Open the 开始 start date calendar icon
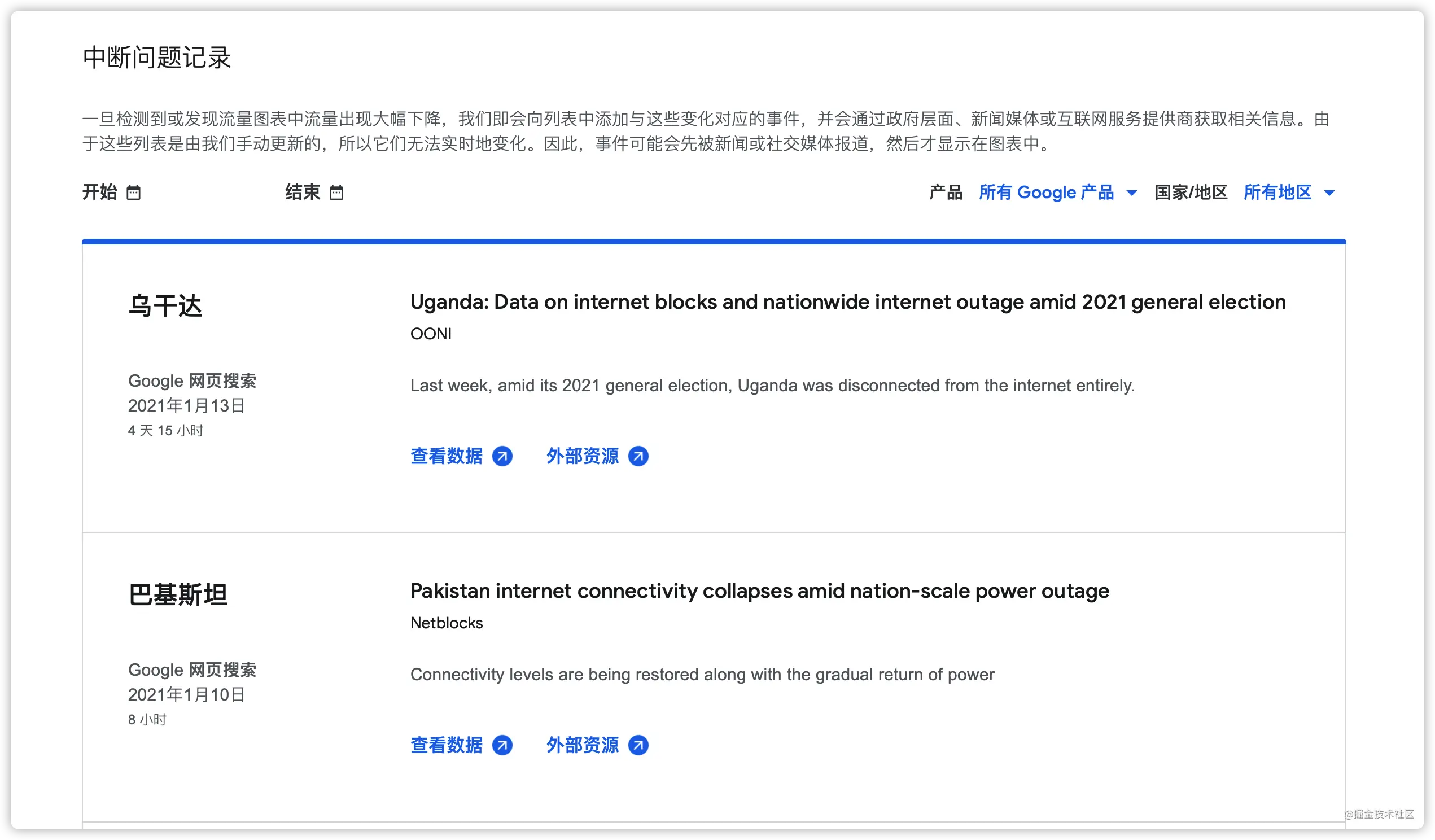This screenshot has width=1435, height=840. click(133, 193)
